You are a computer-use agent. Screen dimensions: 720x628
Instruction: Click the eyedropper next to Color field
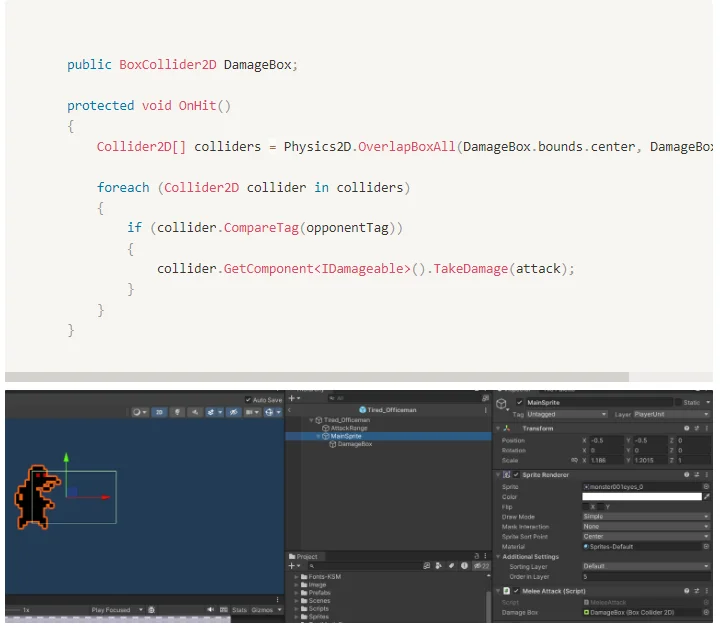[x=706, y=496]
